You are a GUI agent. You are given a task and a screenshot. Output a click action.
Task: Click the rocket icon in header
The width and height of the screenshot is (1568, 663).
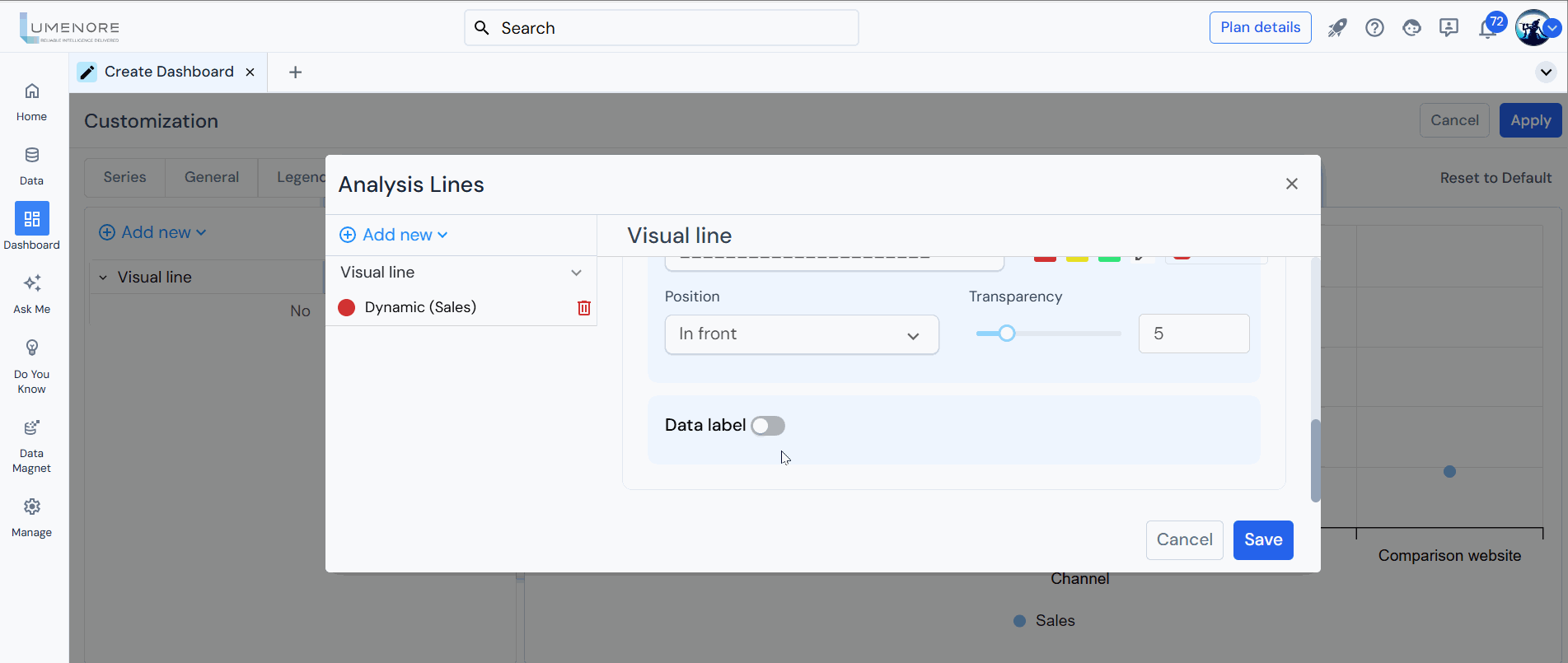point(1336,28)
